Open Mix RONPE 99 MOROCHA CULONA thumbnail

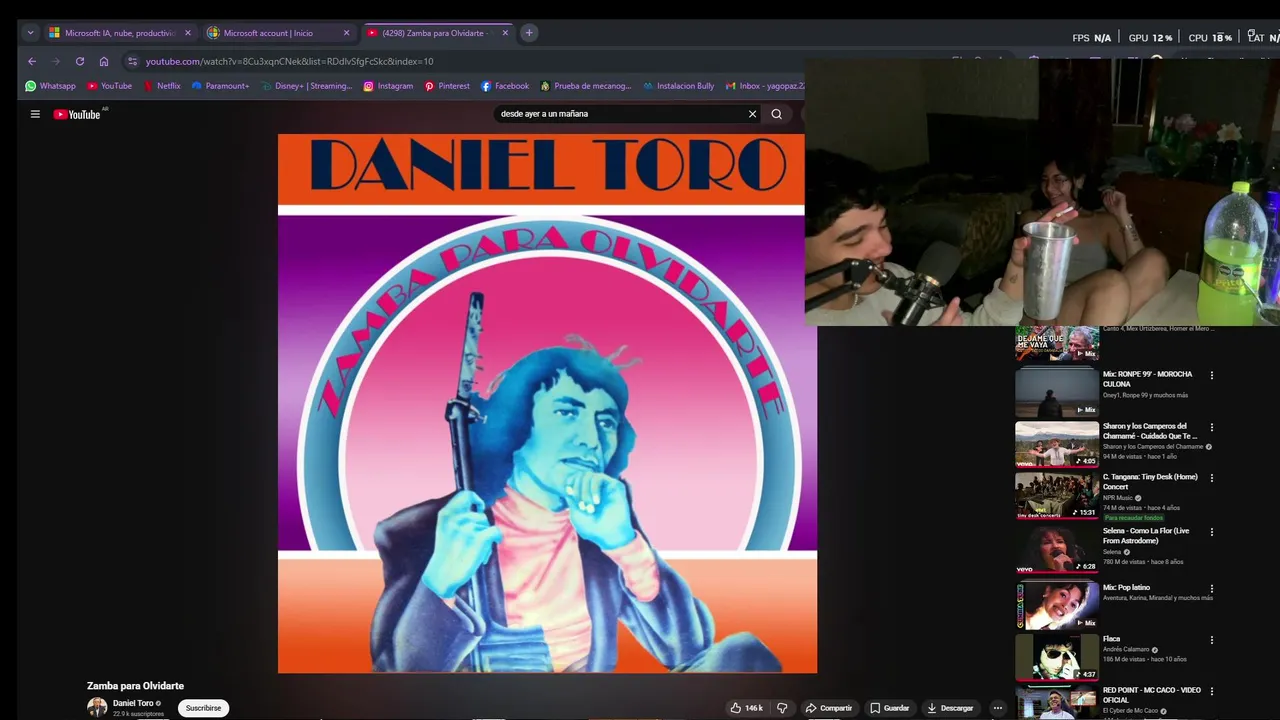click(1057, 392)
